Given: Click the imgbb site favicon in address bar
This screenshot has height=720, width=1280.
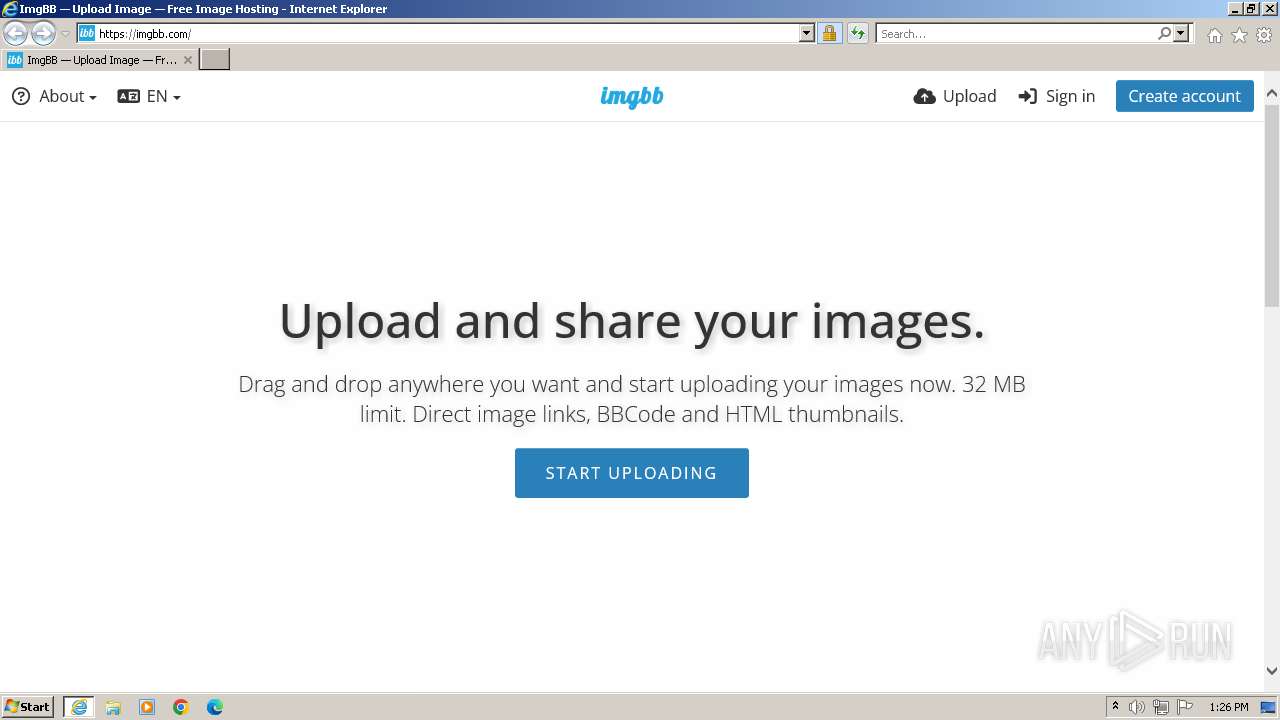Looking at the screenshot, I should (87, 33).
